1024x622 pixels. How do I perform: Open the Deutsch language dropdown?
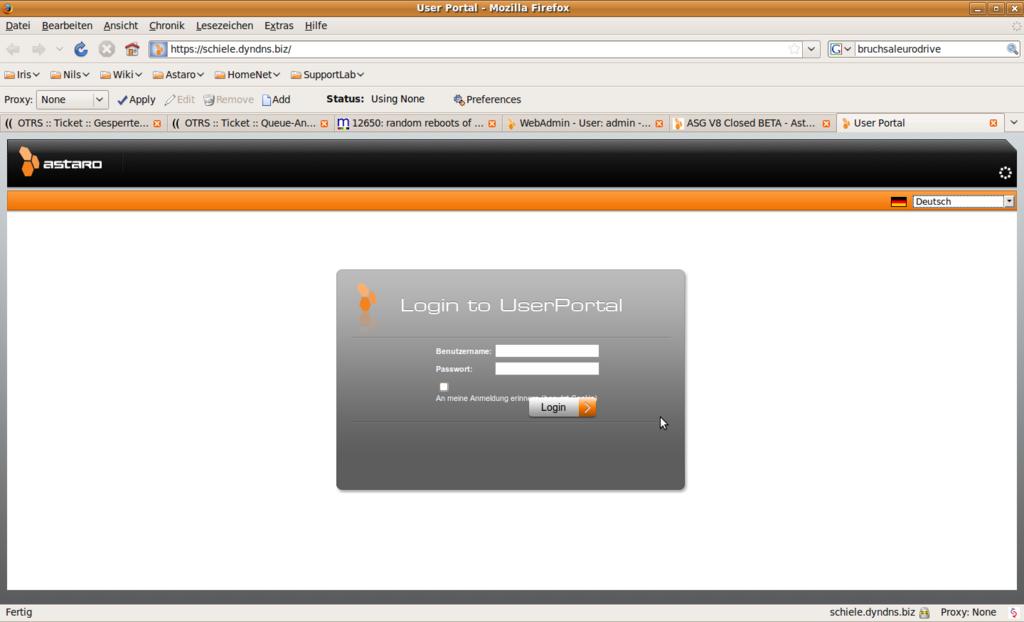click(x=963, y=201)
